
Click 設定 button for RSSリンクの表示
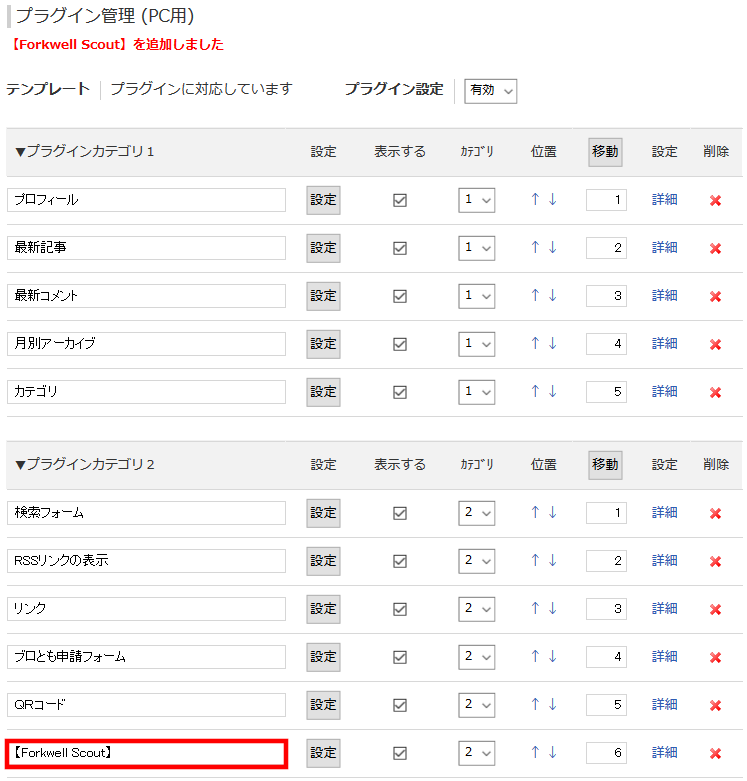click(323, 561)
